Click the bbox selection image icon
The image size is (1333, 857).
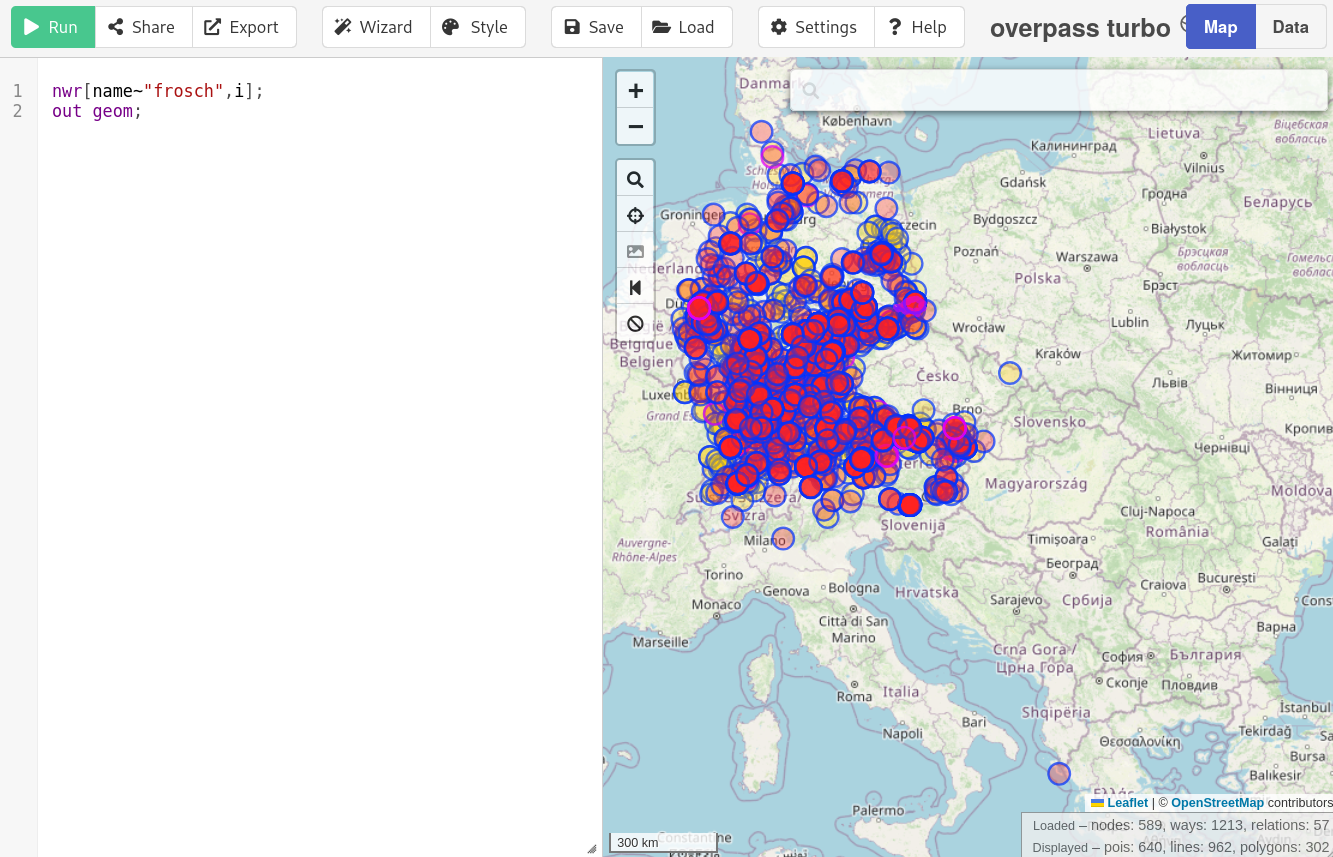[x=635, y=252]
